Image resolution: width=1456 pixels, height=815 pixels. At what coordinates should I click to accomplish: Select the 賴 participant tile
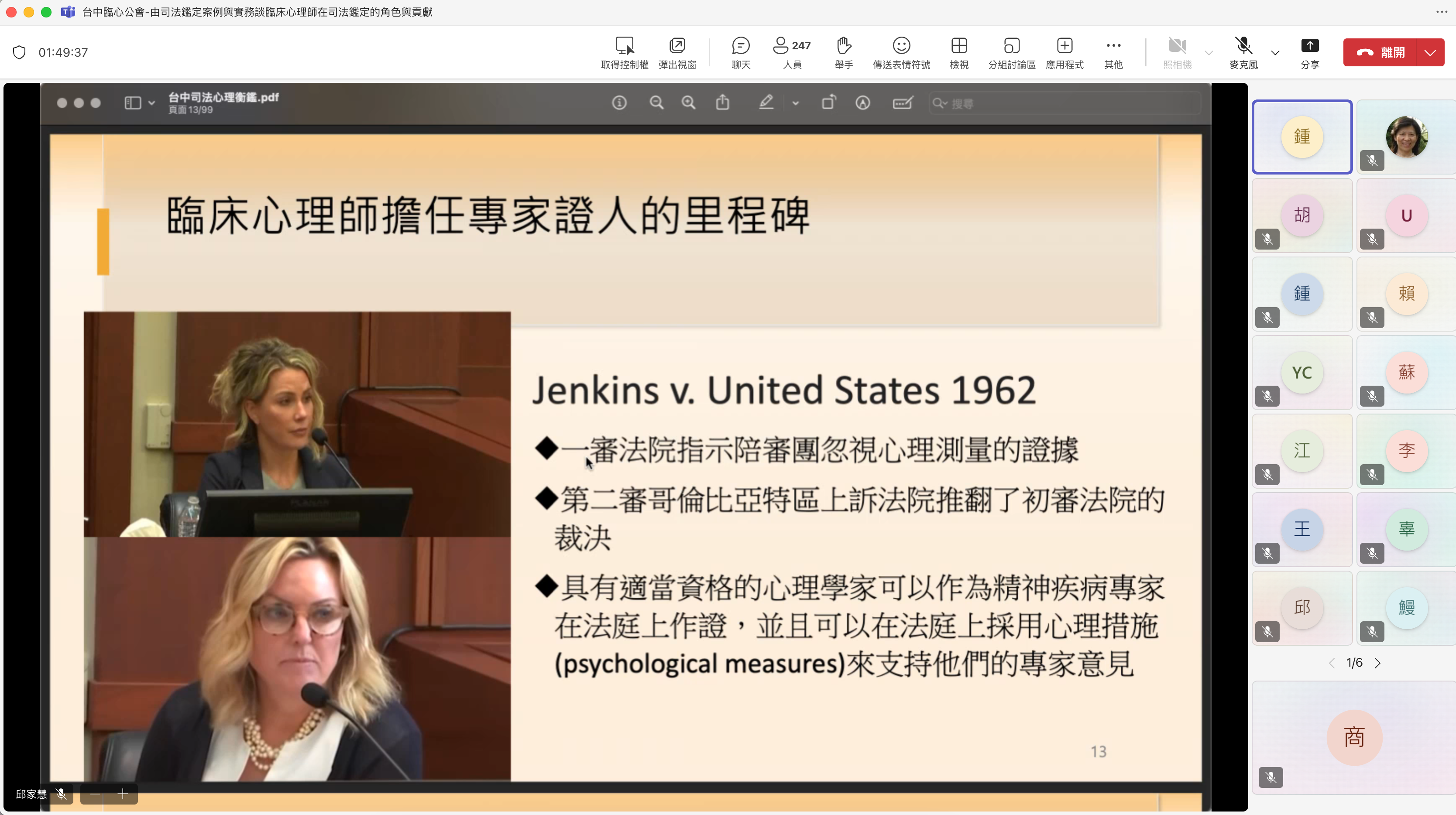(1406, 294)
